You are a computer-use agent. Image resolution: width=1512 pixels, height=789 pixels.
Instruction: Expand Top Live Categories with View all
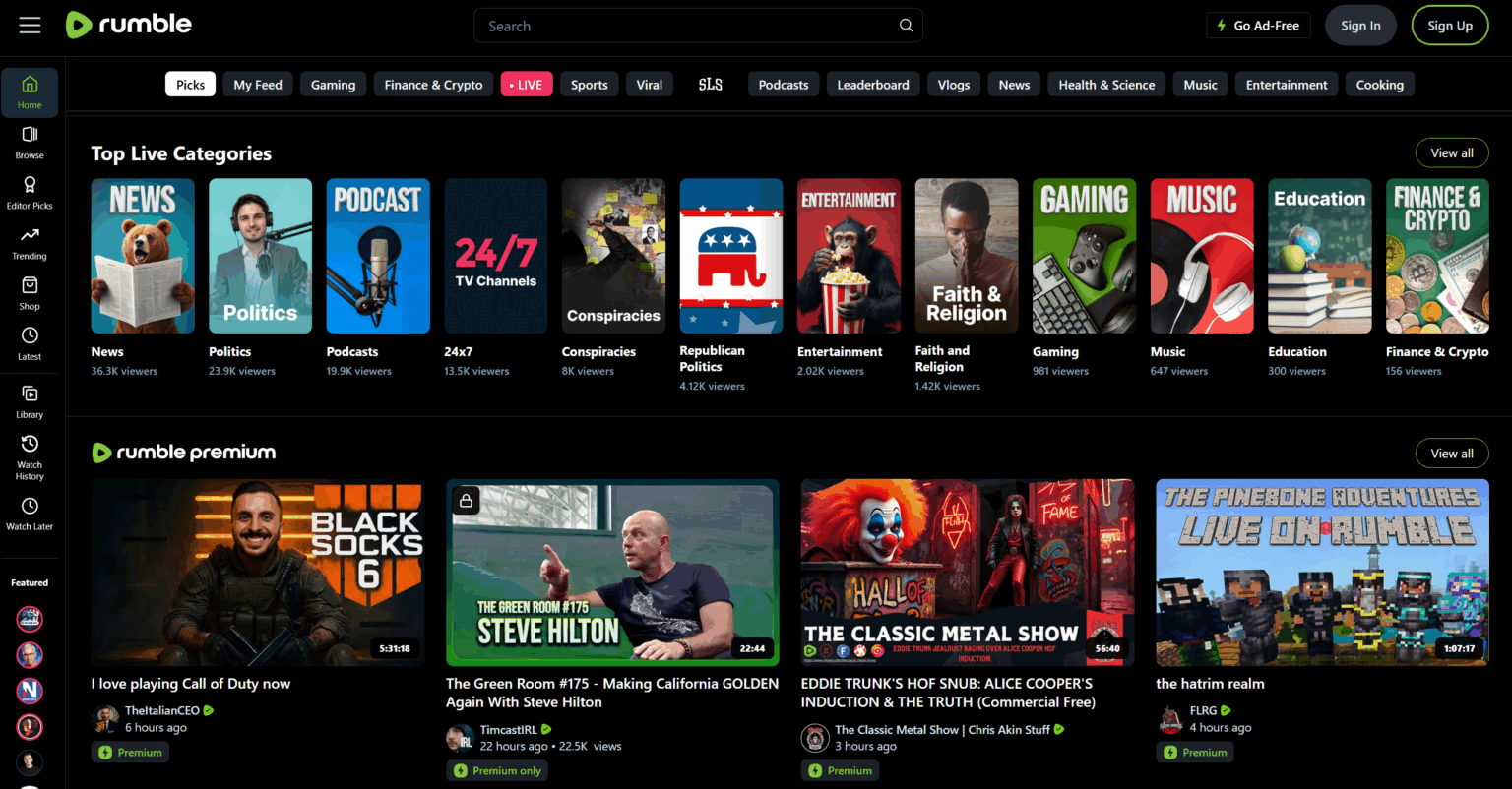pos(1452,152)
